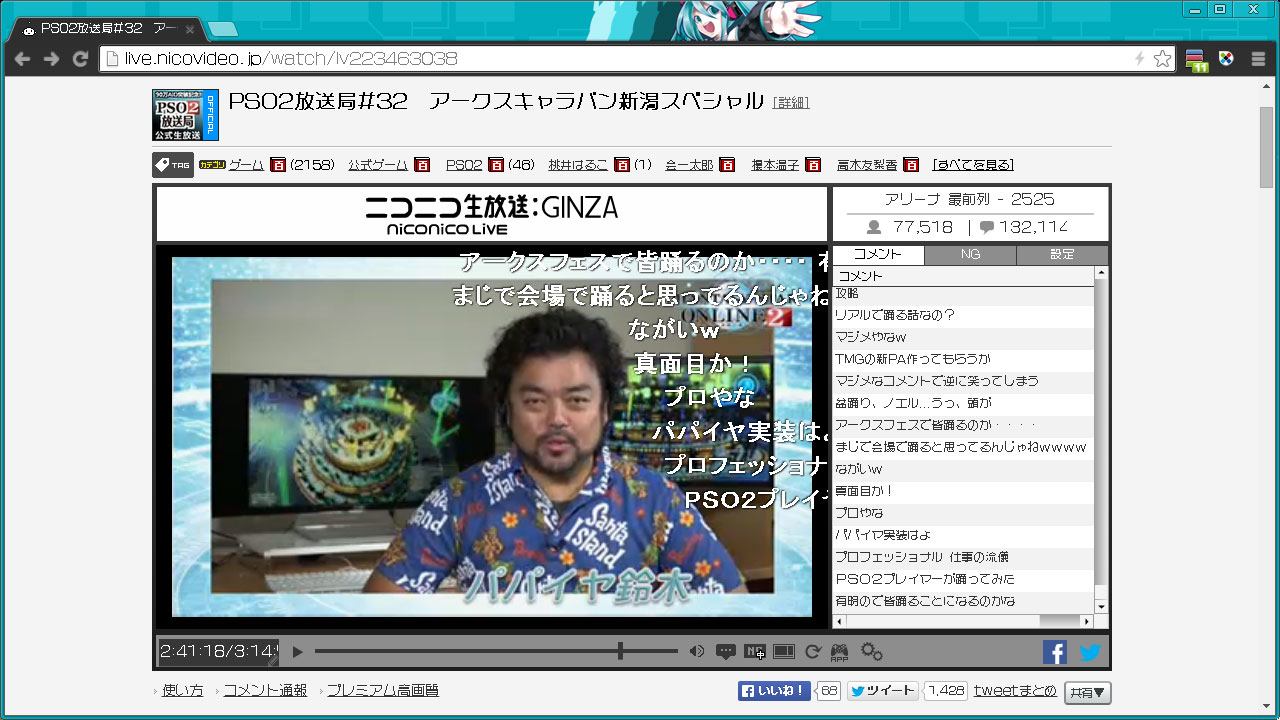The width and height of the screenshot is (1280, 720).
Task: Click the 高木友梨香 tag link
Action: [867, 165]
